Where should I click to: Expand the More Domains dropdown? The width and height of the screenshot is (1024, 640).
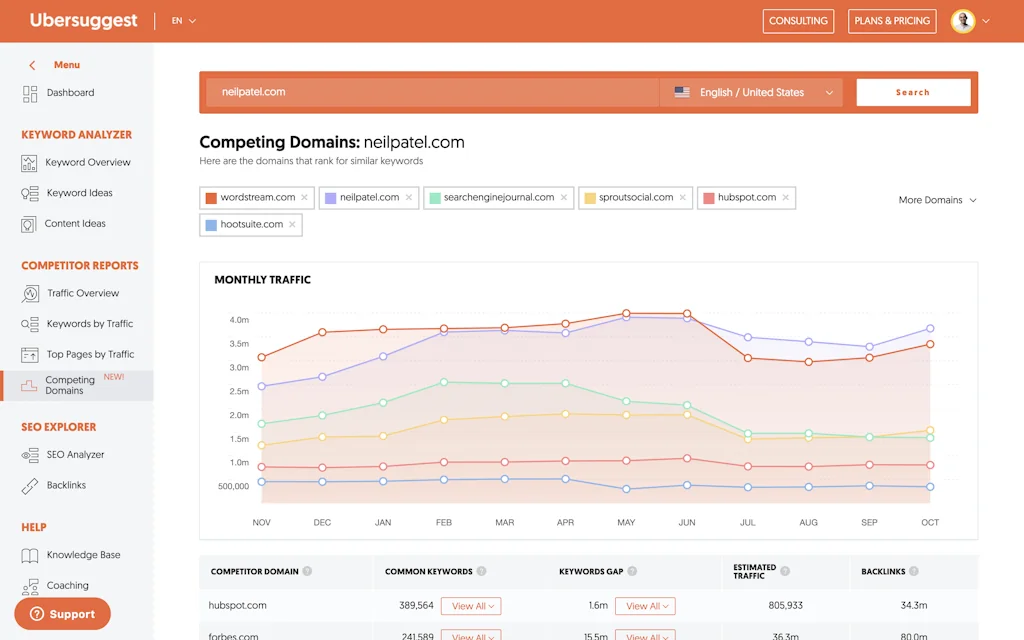tap(936, 200)
